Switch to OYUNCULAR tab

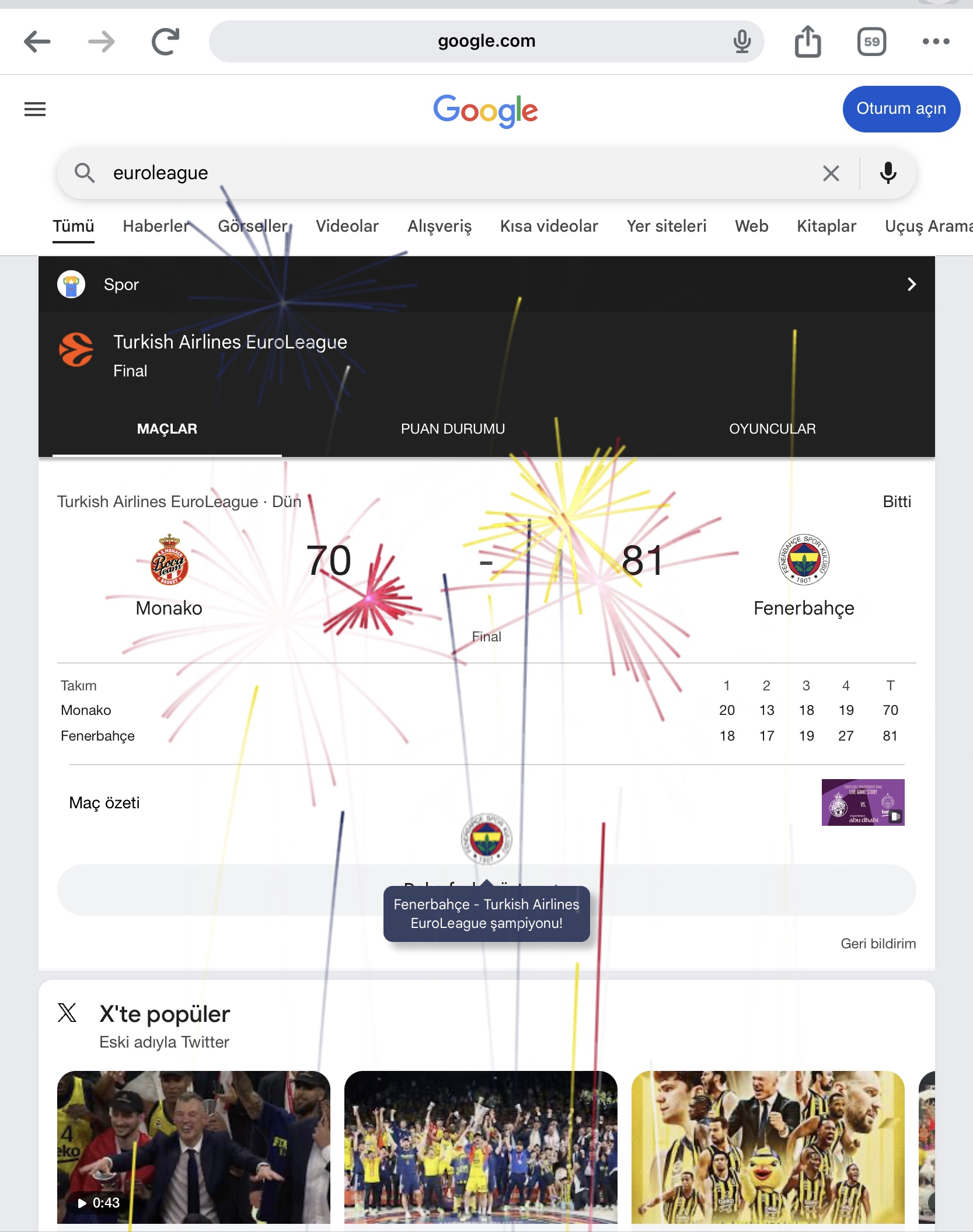[772, 429]
